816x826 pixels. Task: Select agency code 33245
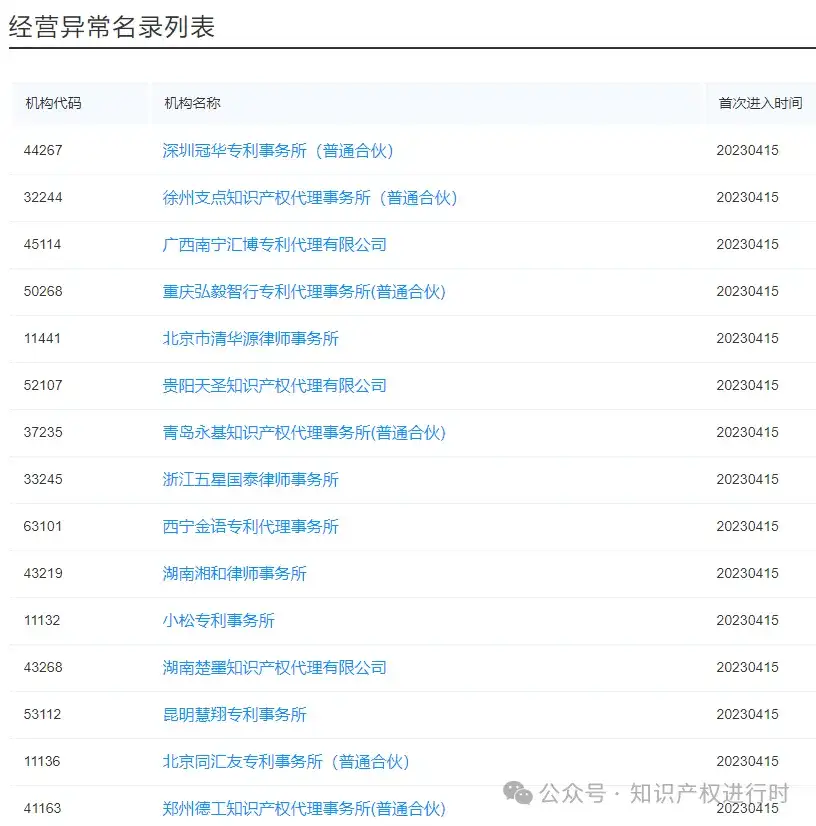pos(43,479)
